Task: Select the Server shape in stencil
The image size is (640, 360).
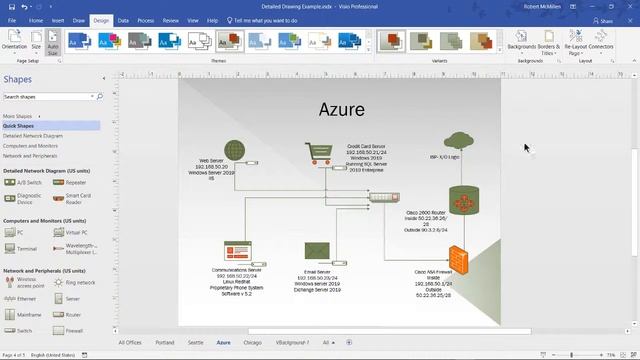Action: 67,299
